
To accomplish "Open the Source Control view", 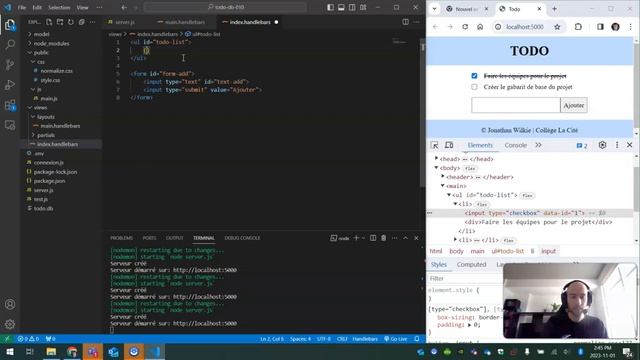I will (10, 64).
